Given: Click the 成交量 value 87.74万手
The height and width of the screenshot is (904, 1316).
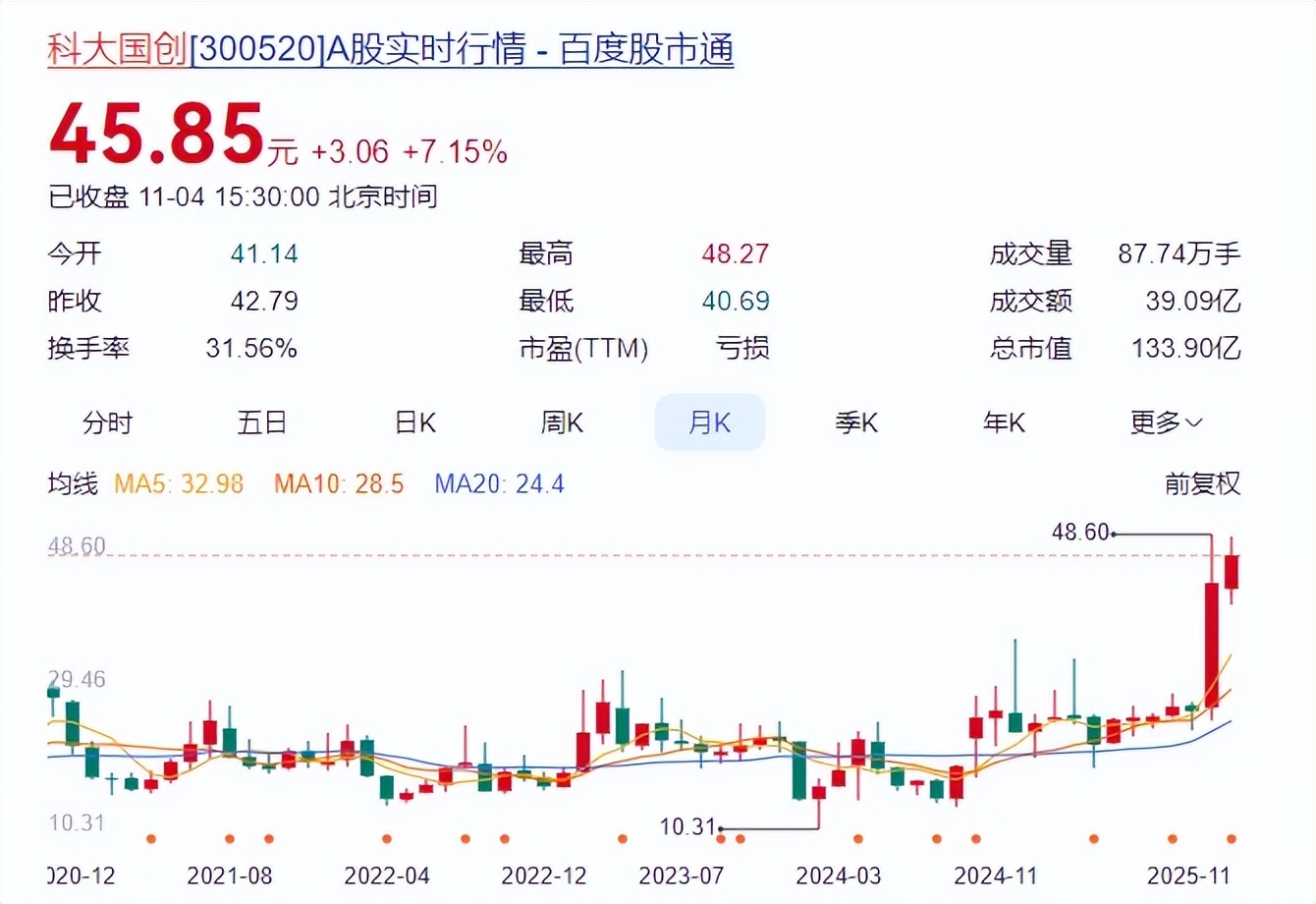Looking at the screenshot, I should [x=1179, y=254].
